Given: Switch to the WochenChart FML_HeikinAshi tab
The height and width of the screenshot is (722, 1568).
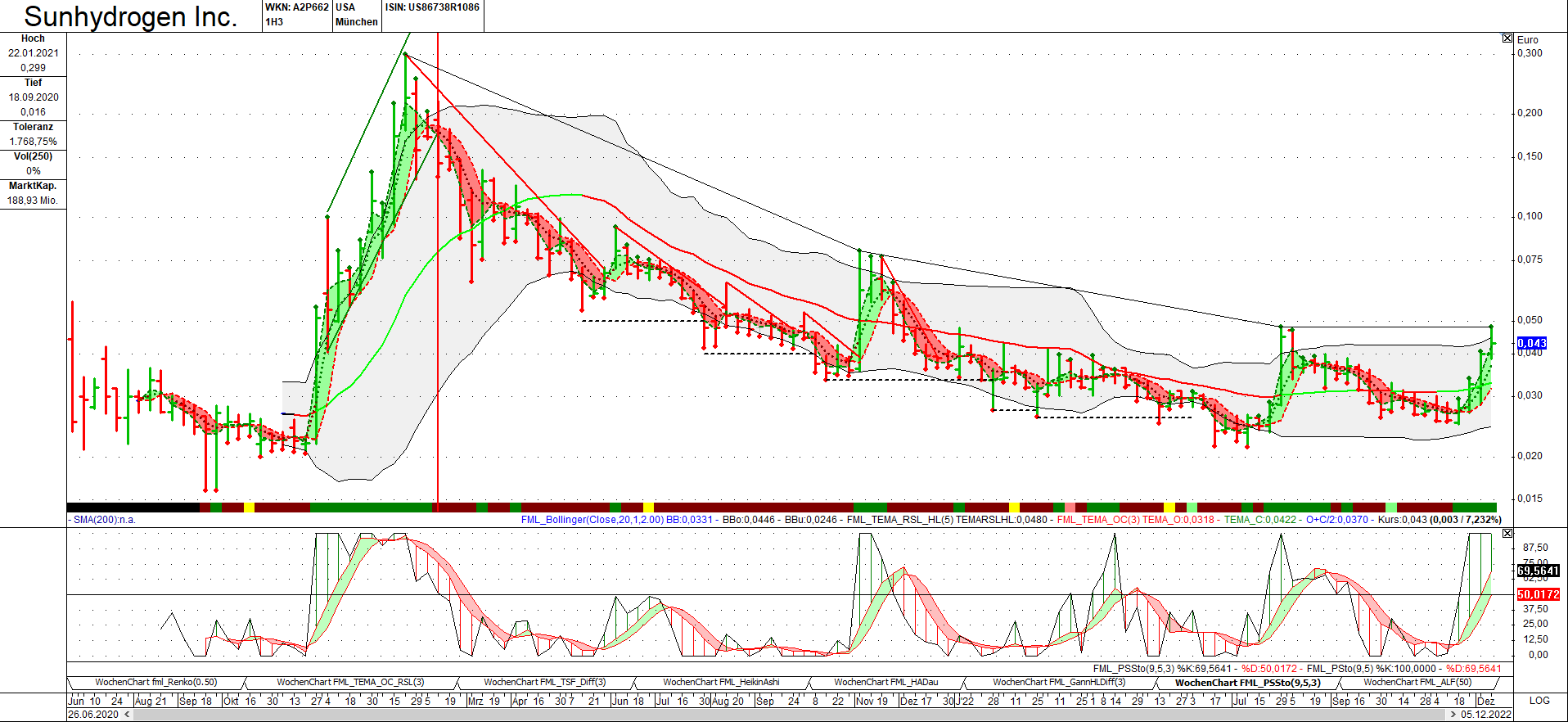Looking at the screenshot, I should (721, 682).
